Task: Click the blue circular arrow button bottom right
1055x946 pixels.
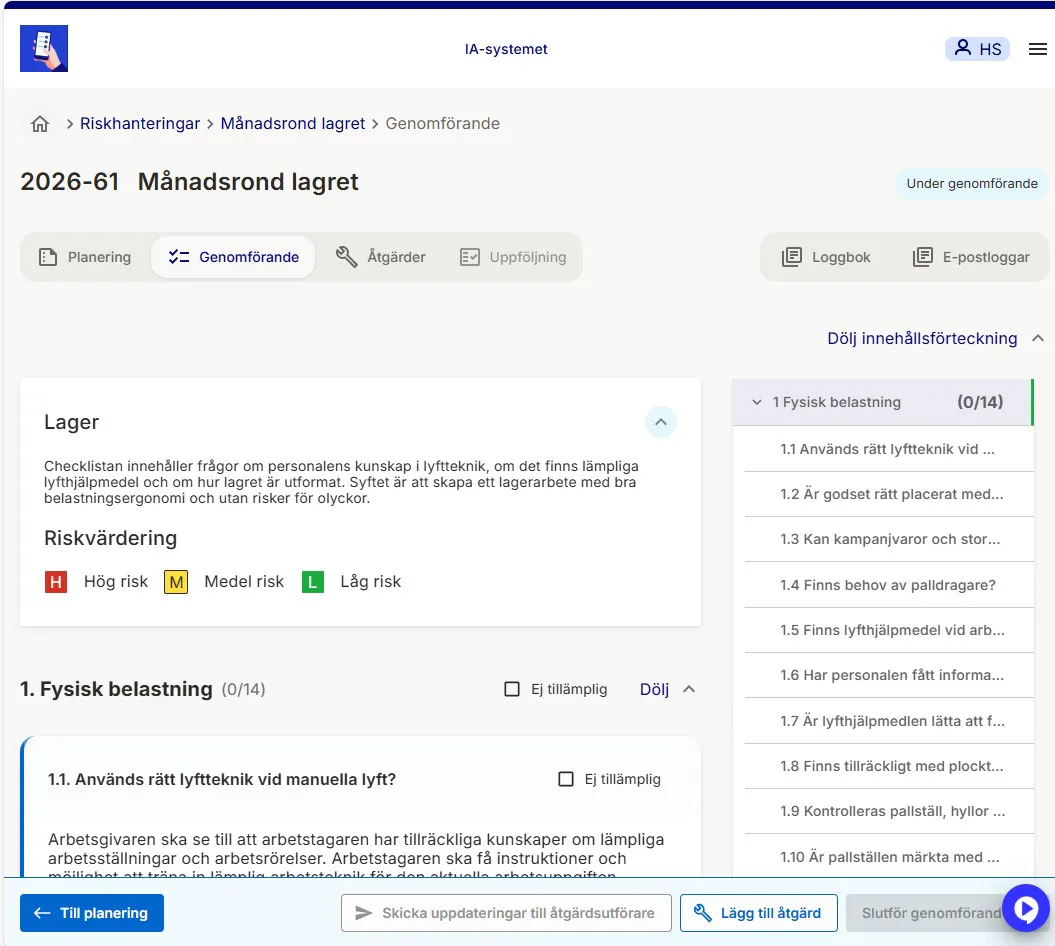Action: click(x=1026, y=908)
